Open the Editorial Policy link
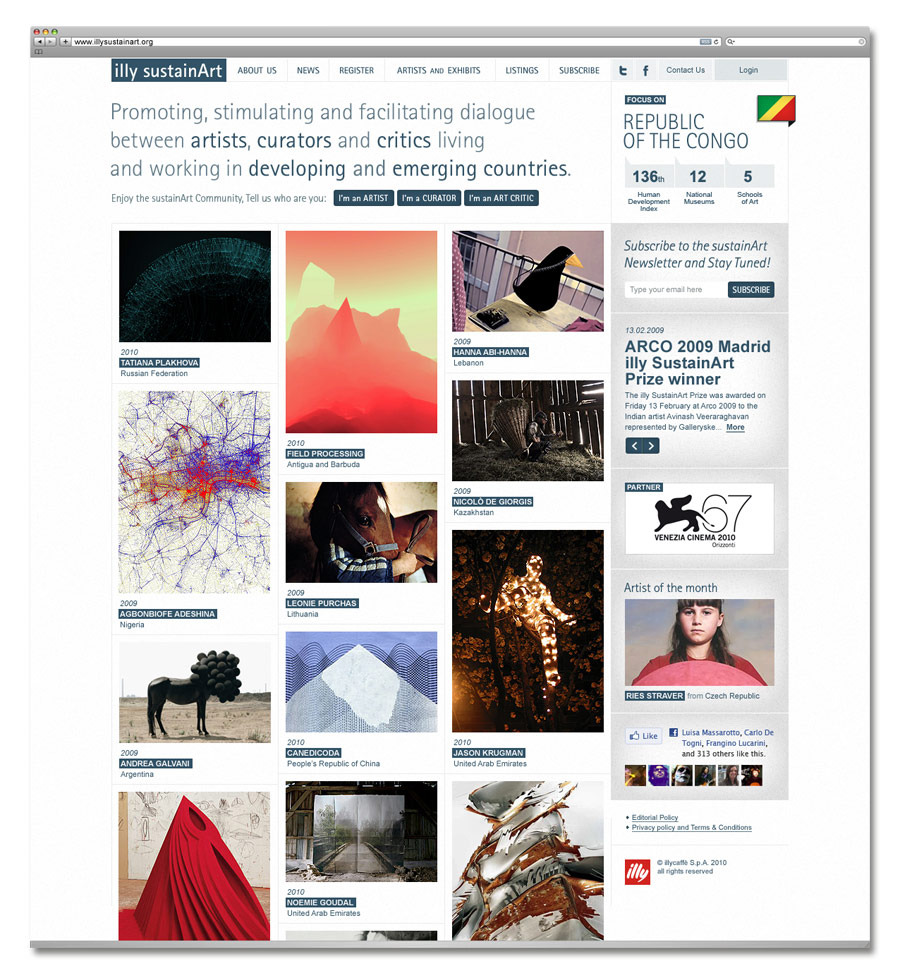This screenshot has width=900, height=978. (654, 817)
